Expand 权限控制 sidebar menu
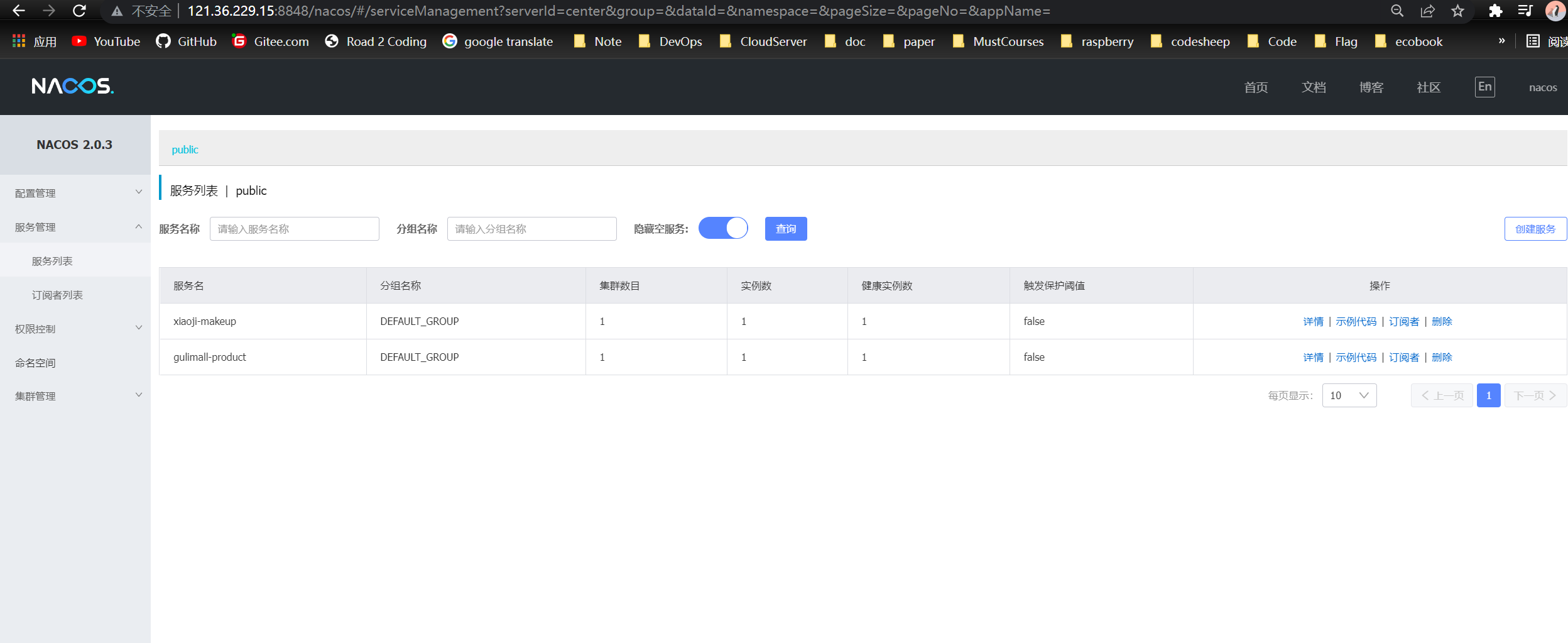 [x=75, y=329]
